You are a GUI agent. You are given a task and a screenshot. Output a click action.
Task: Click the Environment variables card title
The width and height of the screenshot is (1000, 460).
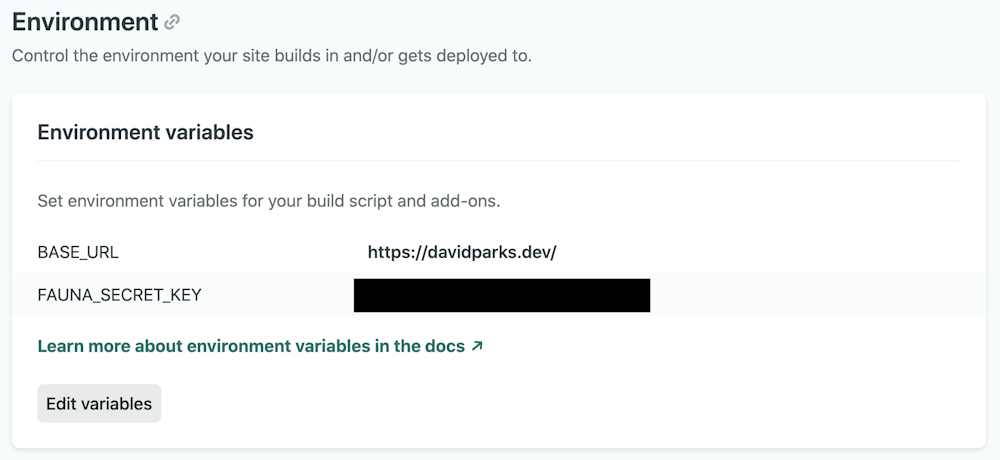click(145, 132)
